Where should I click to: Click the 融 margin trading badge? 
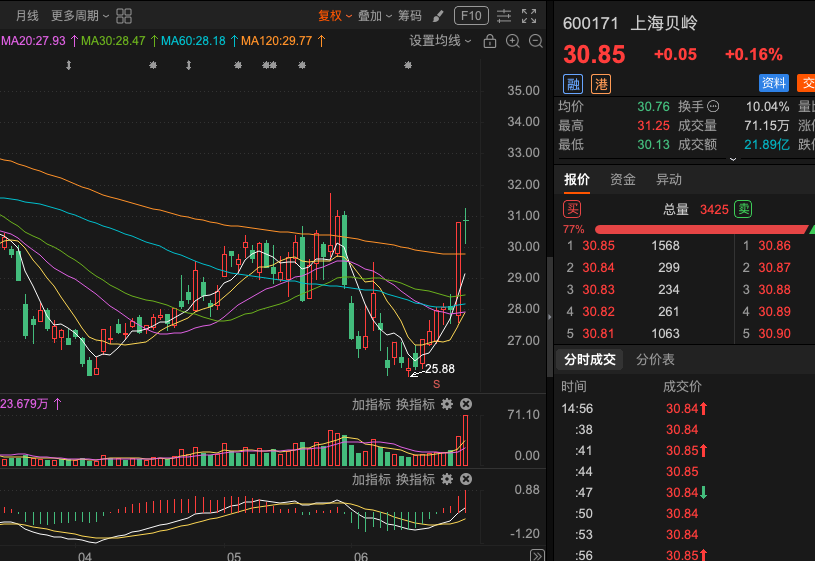pyautogui.click(x=573, y=84)
